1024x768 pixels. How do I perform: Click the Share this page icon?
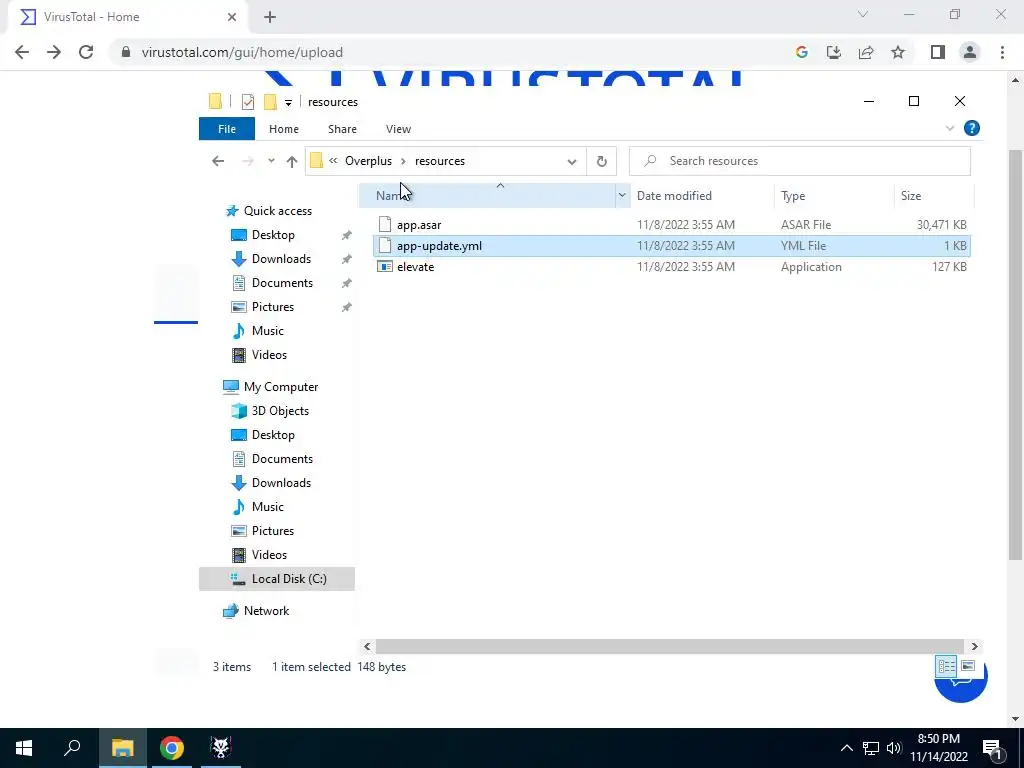(866, 52)
